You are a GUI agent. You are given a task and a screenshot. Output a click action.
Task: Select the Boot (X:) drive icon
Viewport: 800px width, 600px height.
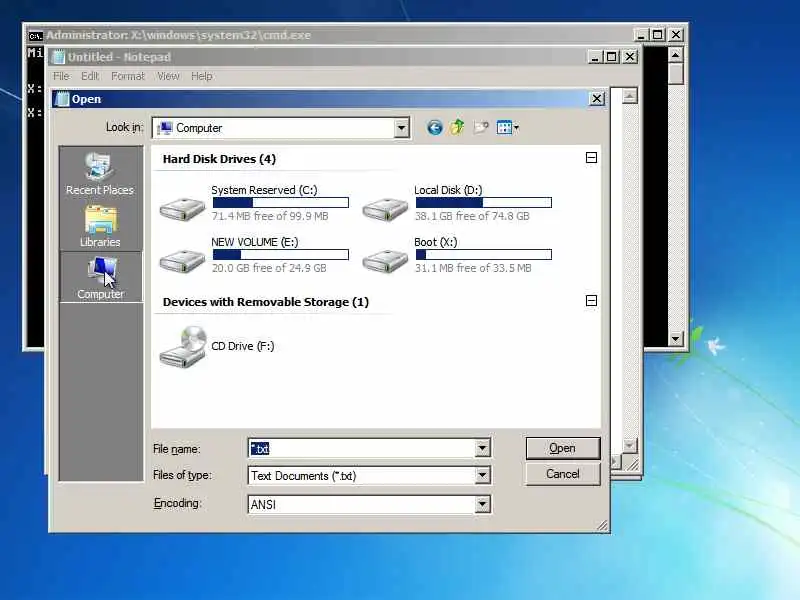pyautogui.click(x=385, y=261)
